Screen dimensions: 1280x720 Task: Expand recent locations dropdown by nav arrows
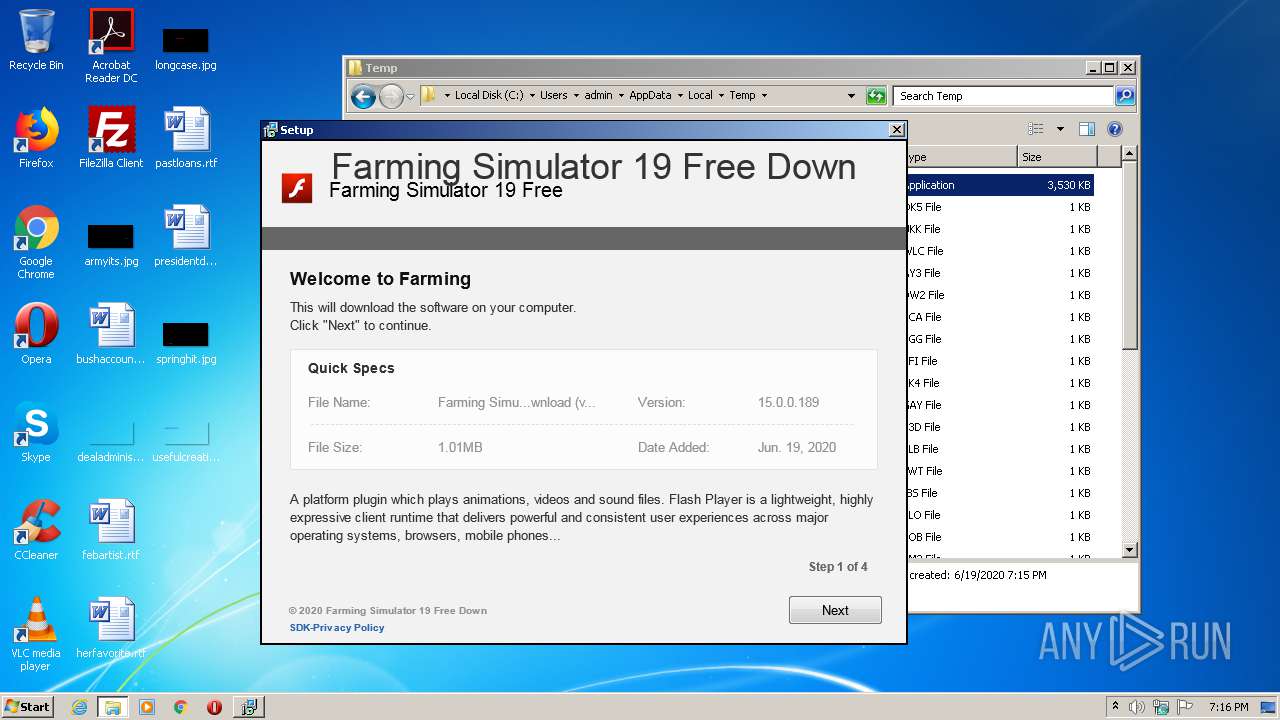pyautogui.click(x=410, y=97)
